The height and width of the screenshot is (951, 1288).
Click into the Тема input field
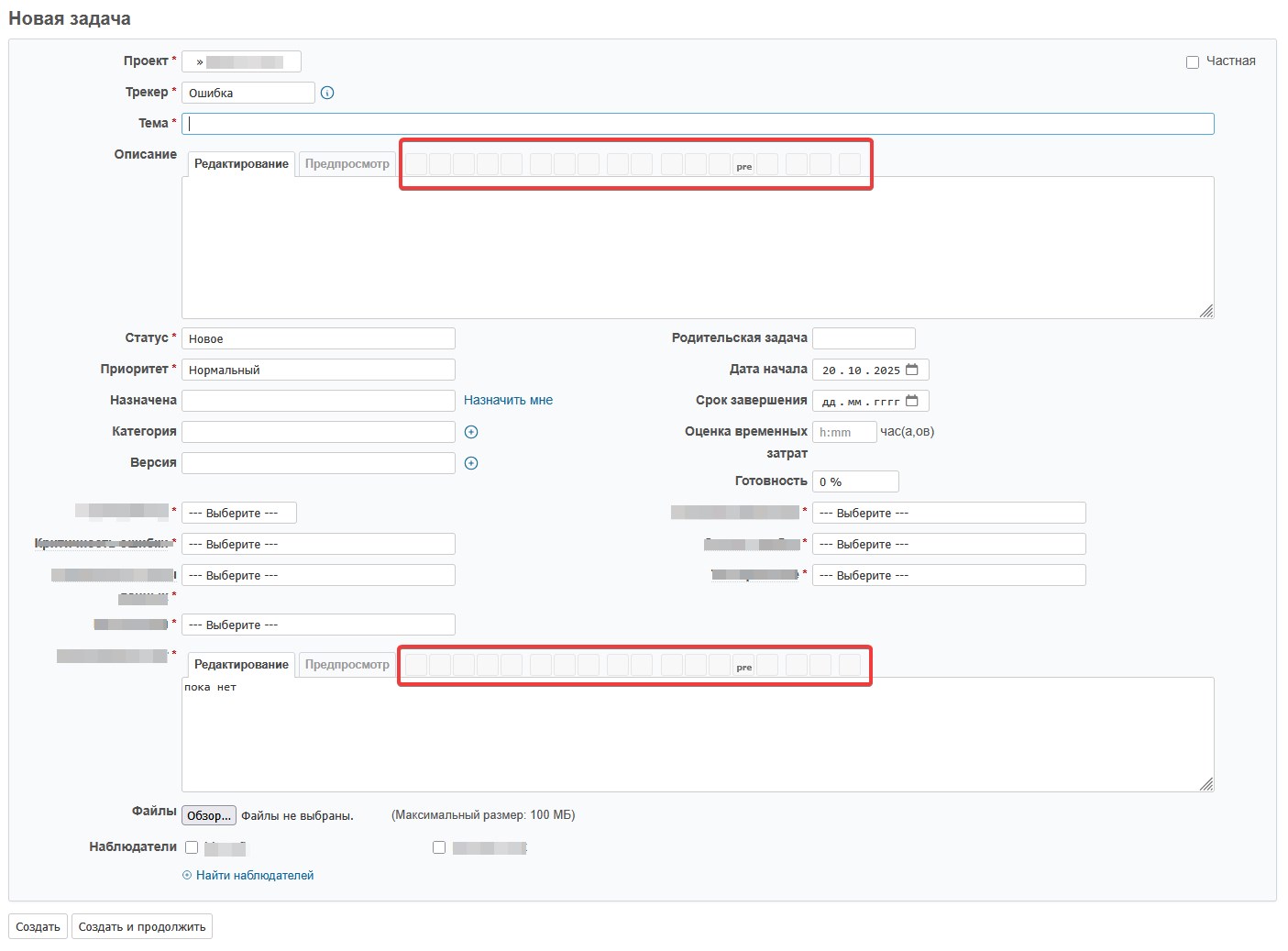(x=697, y=124)
